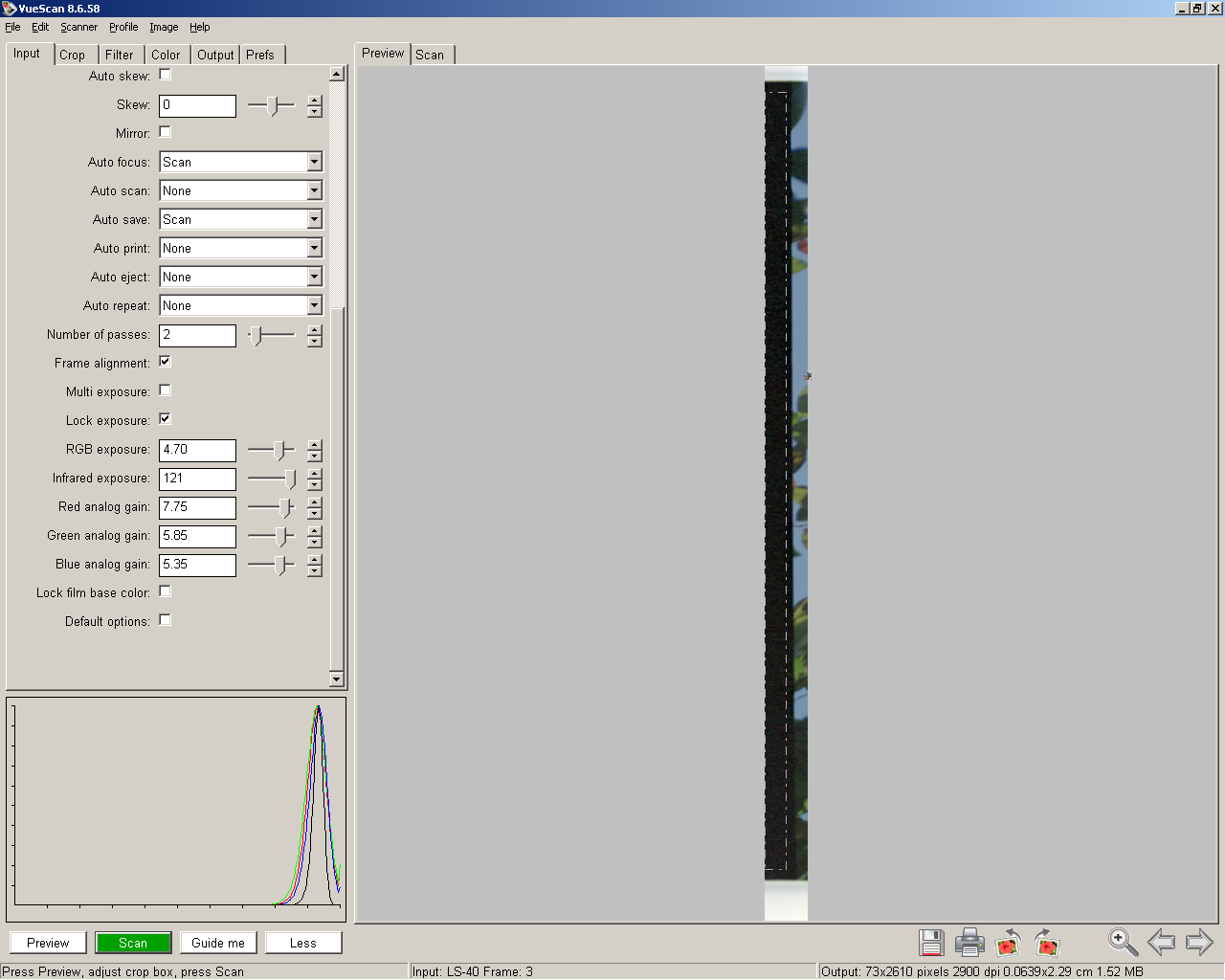Click the RGB exposure slider

point(272,450)
